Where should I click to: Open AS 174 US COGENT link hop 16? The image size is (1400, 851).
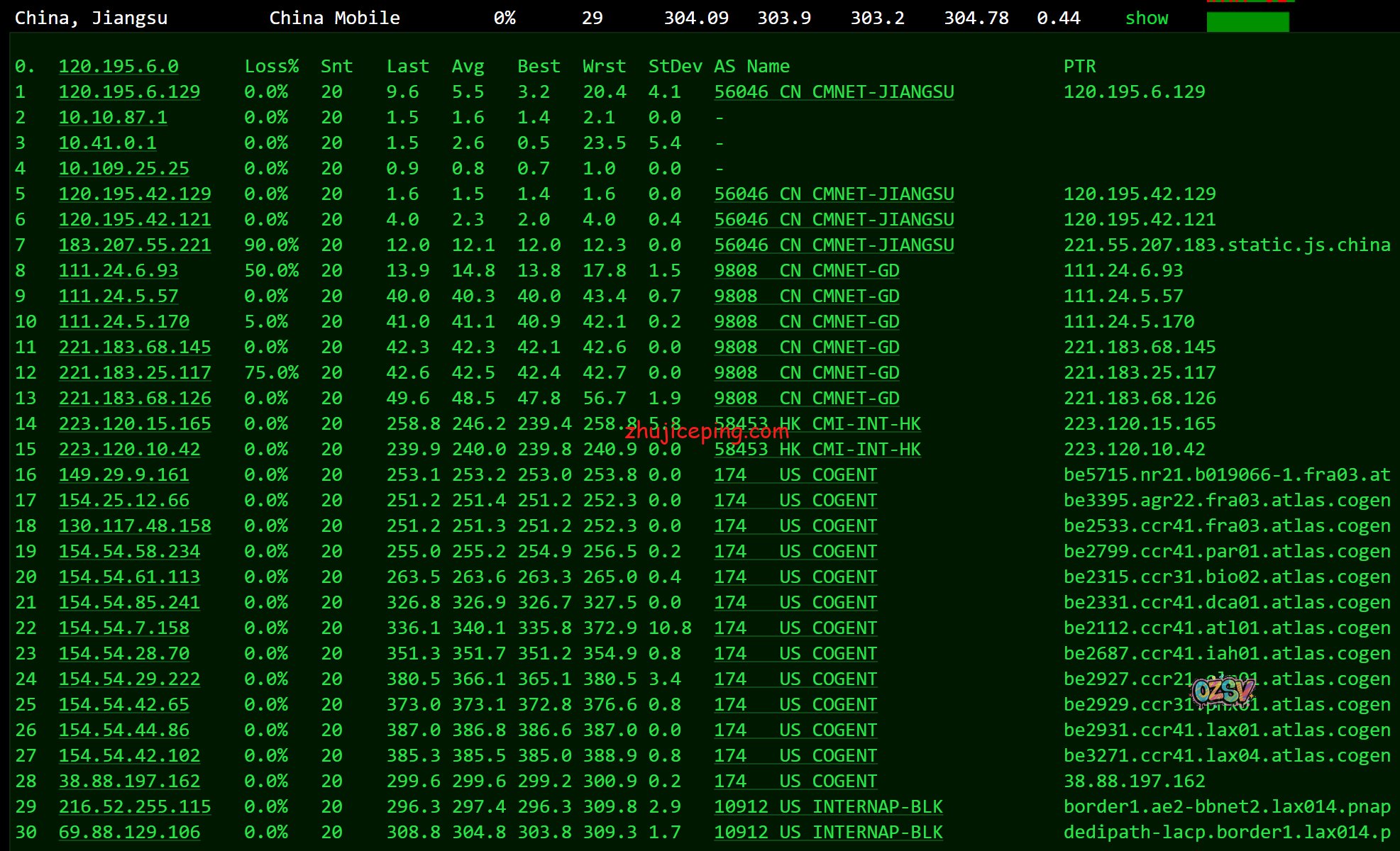pyautogui.click(x=795, y=475)
